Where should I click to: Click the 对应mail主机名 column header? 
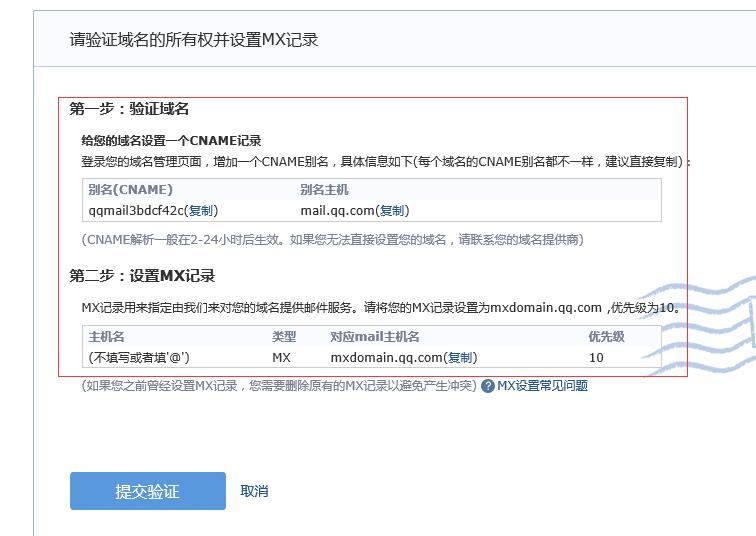375,336
